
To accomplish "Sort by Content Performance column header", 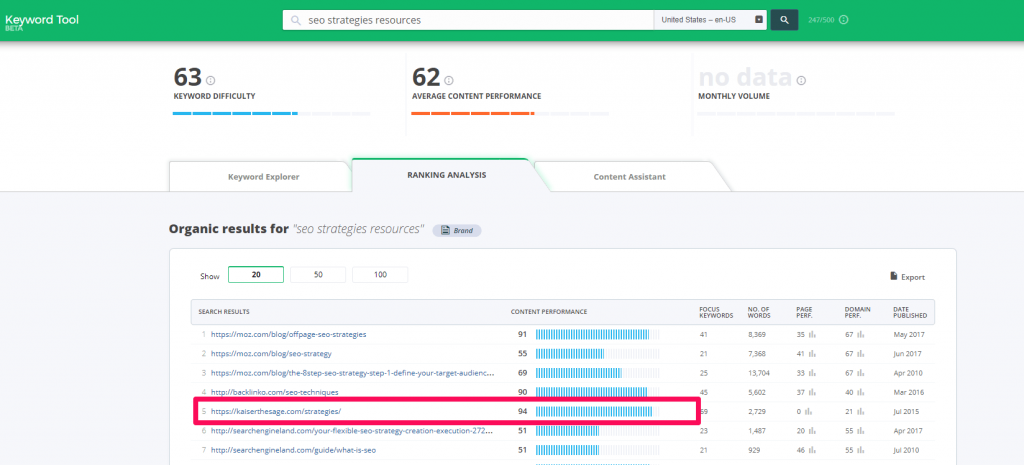I will [549, 312].
